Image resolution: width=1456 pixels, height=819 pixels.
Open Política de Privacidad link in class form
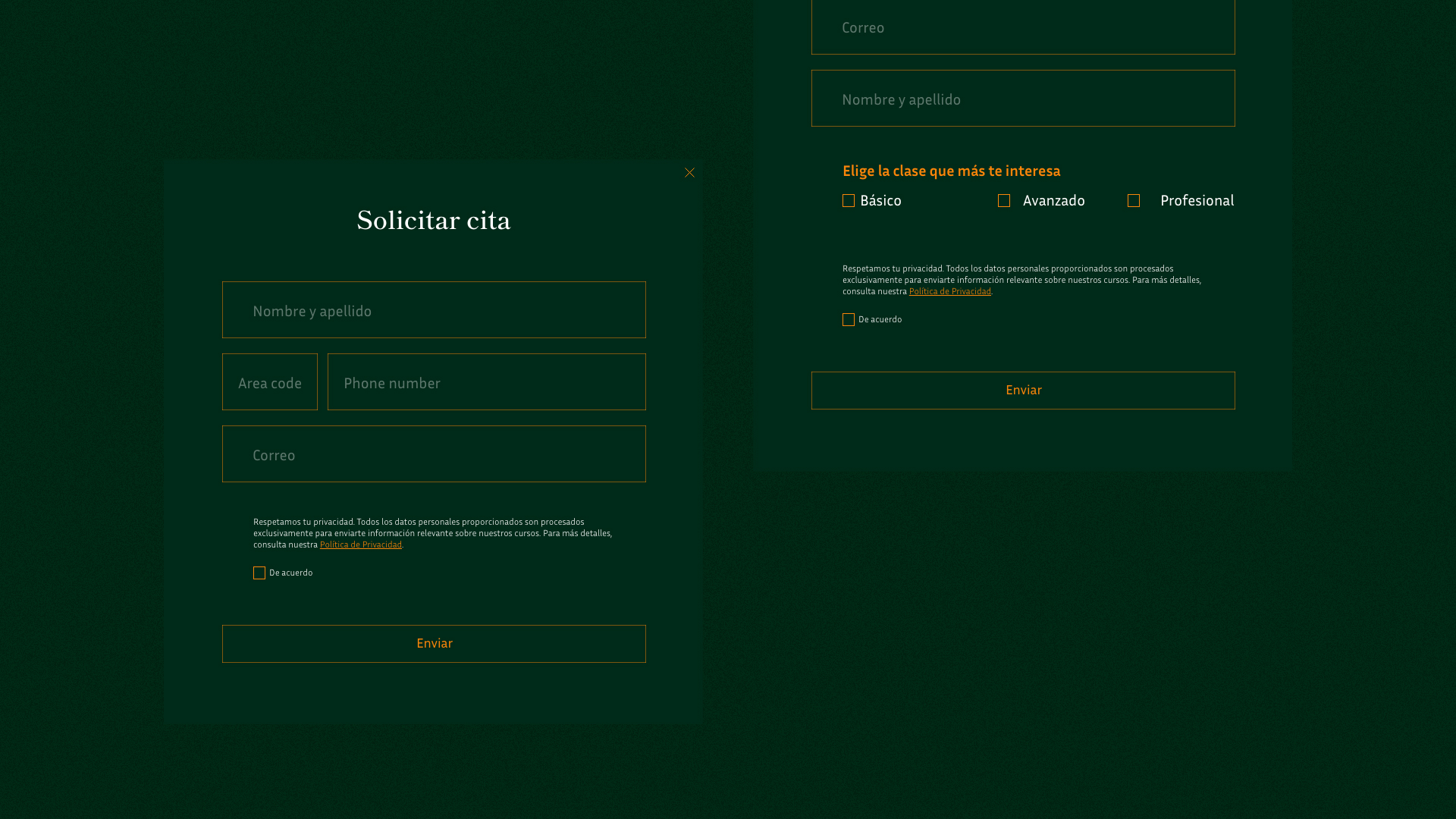949,291
